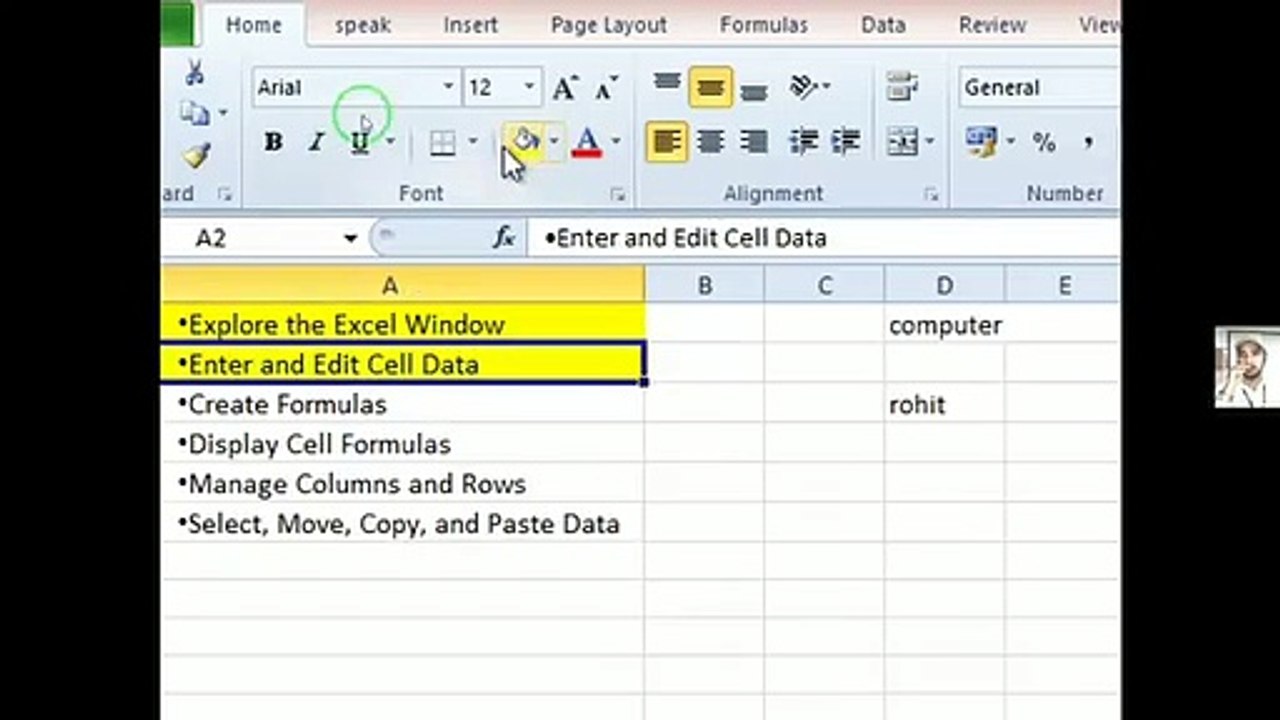Viewport: 1280px width, 720px height.
Task: Expand the Borders dropdown arrow
Action: click(x=472, y=143)
